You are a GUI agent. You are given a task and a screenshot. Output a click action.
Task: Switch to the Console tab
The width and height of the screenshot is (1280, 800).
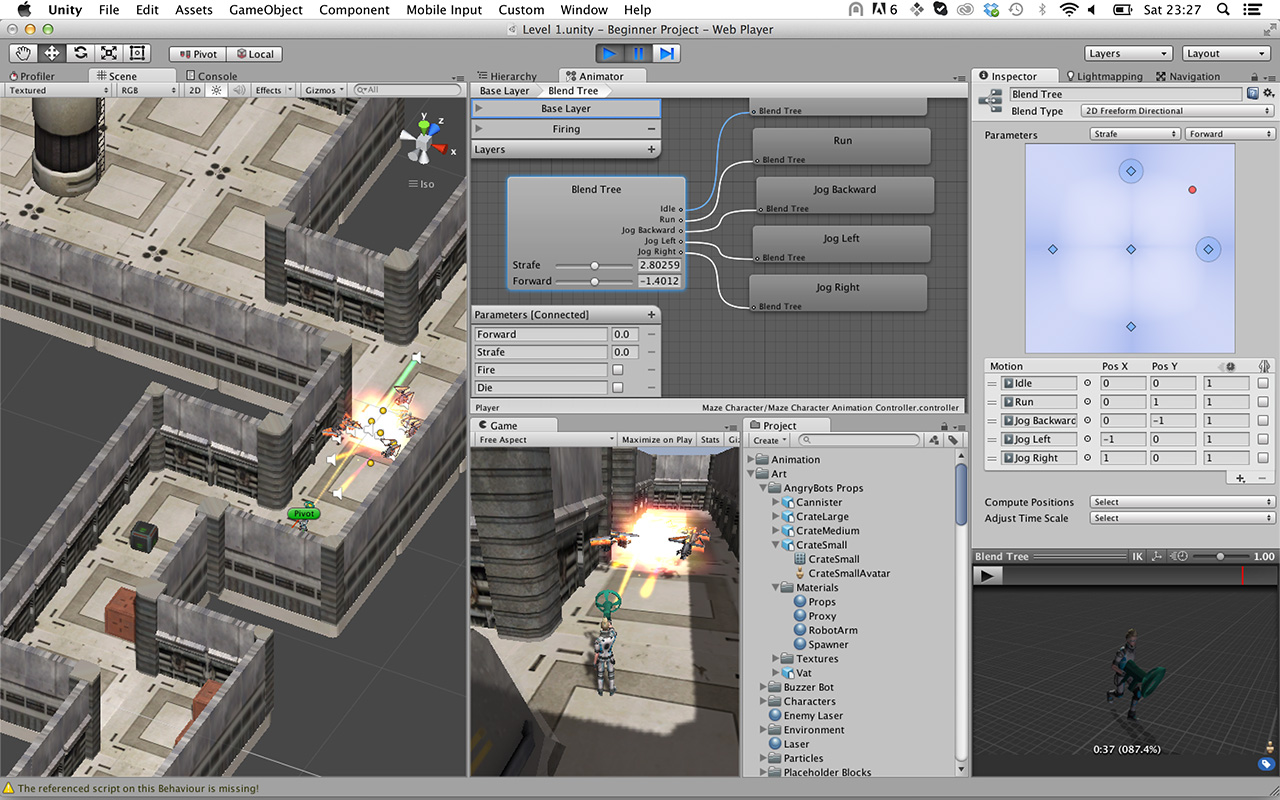[x=211, y=76]
